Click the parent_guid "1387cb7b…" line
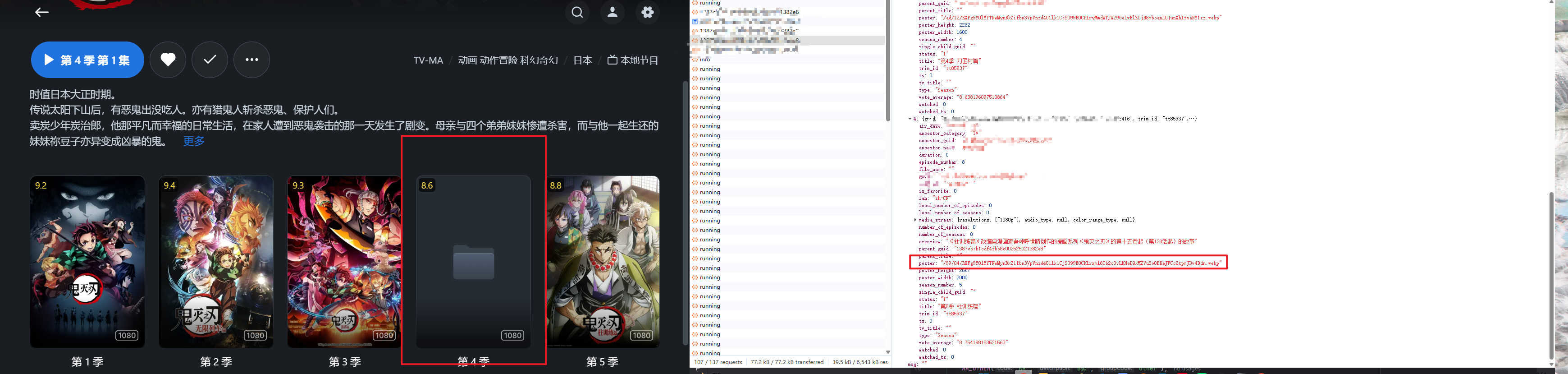Viewport: 1568px width, 374px height. pos(982,249)
